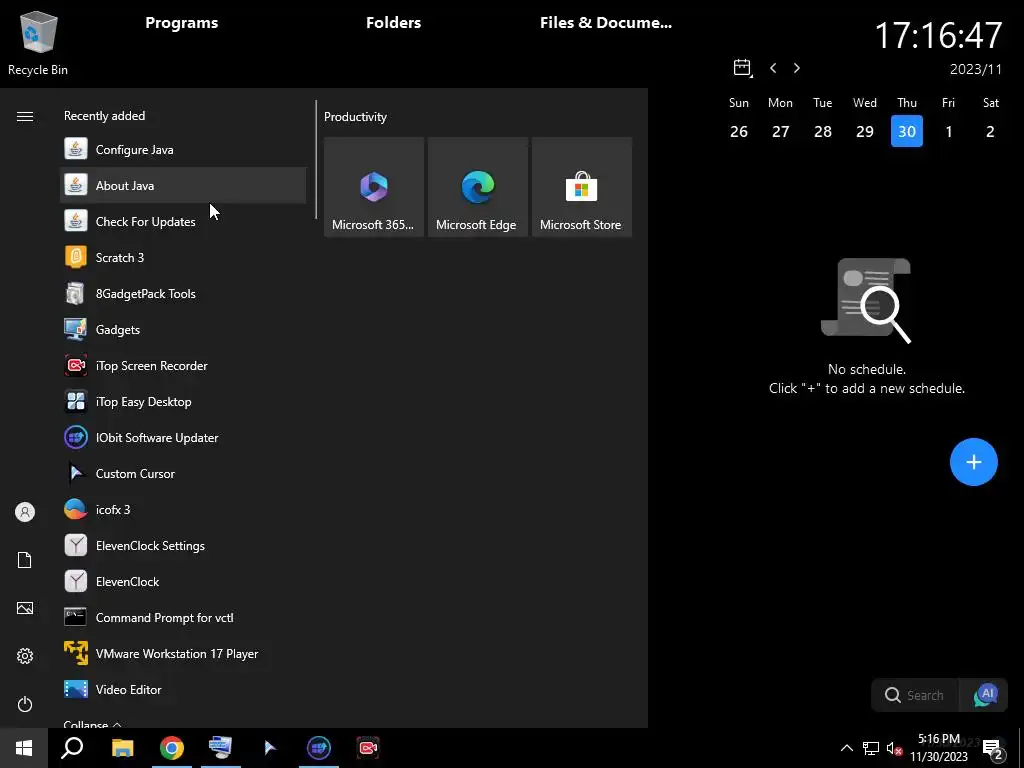Image resolution: width=1024 pixels, height=768 pixels.
Task: Open taskbar Search magnifier
Action: click(72, 748)
